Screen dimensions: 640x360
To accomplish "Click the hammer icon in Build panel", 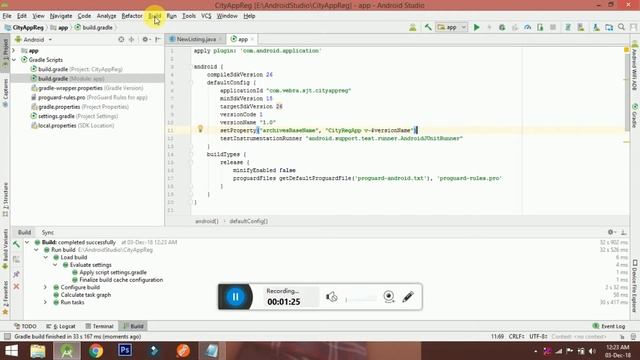I will click(x=16, y=244).
